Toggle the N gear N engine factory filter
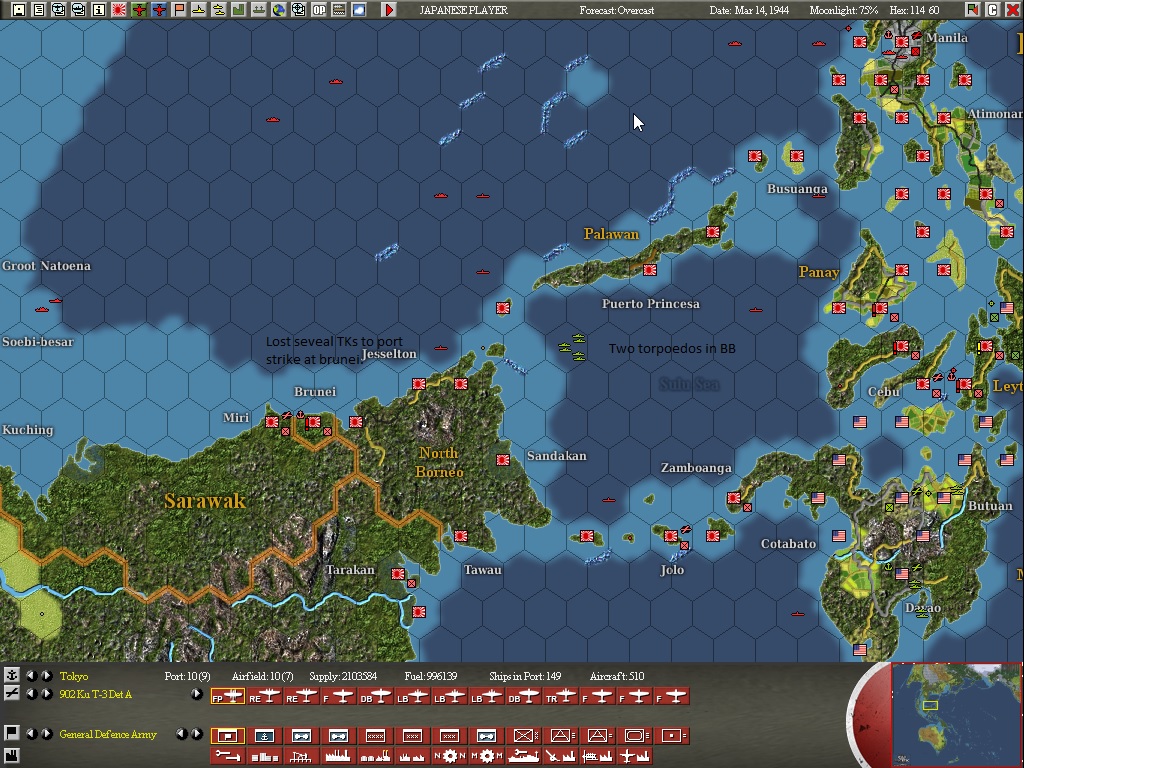1152x768 pixels. point(450,756)
